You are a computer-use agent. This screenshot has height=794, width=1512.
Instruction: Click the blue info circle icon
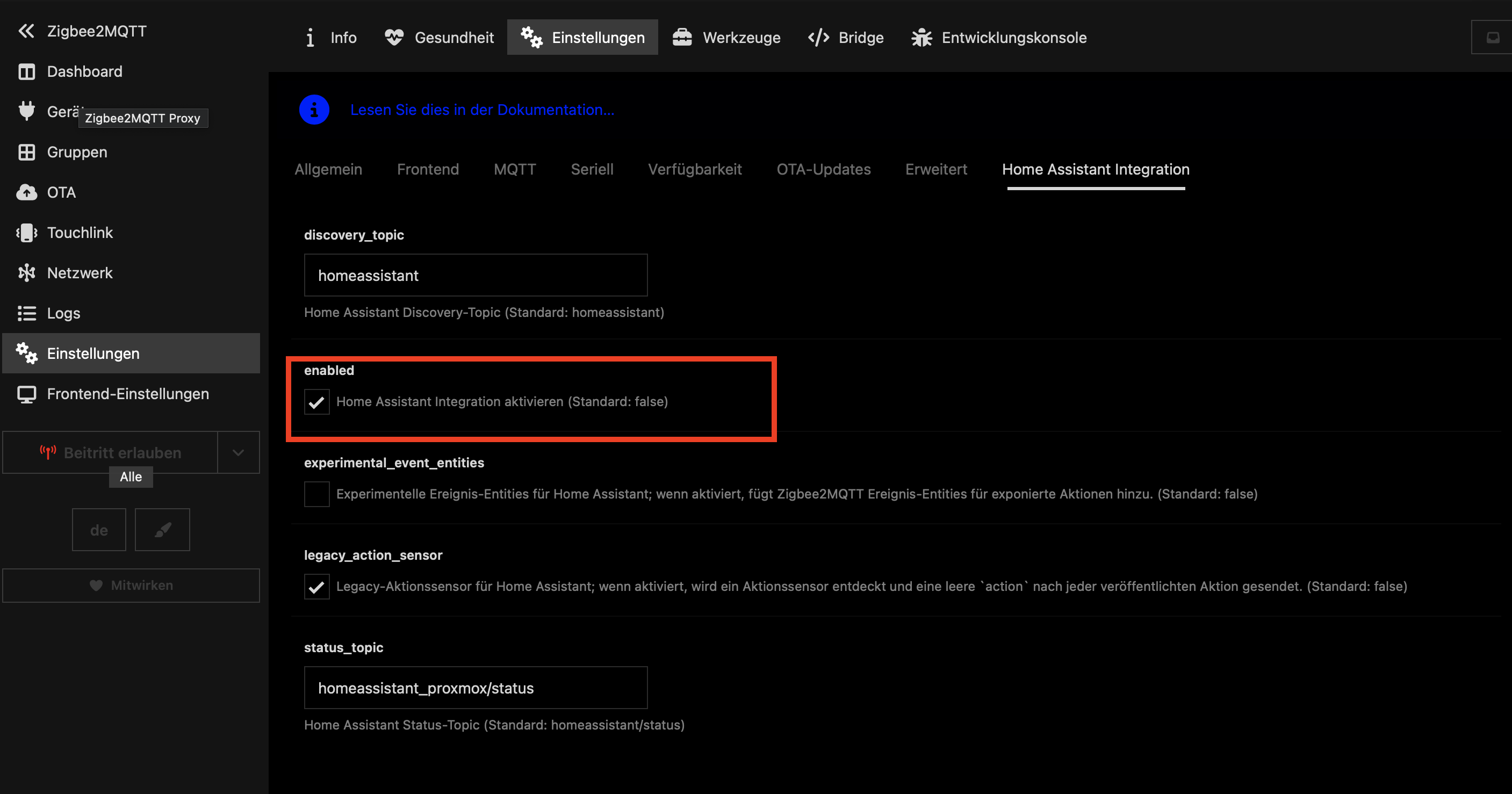tap(314, 110)
